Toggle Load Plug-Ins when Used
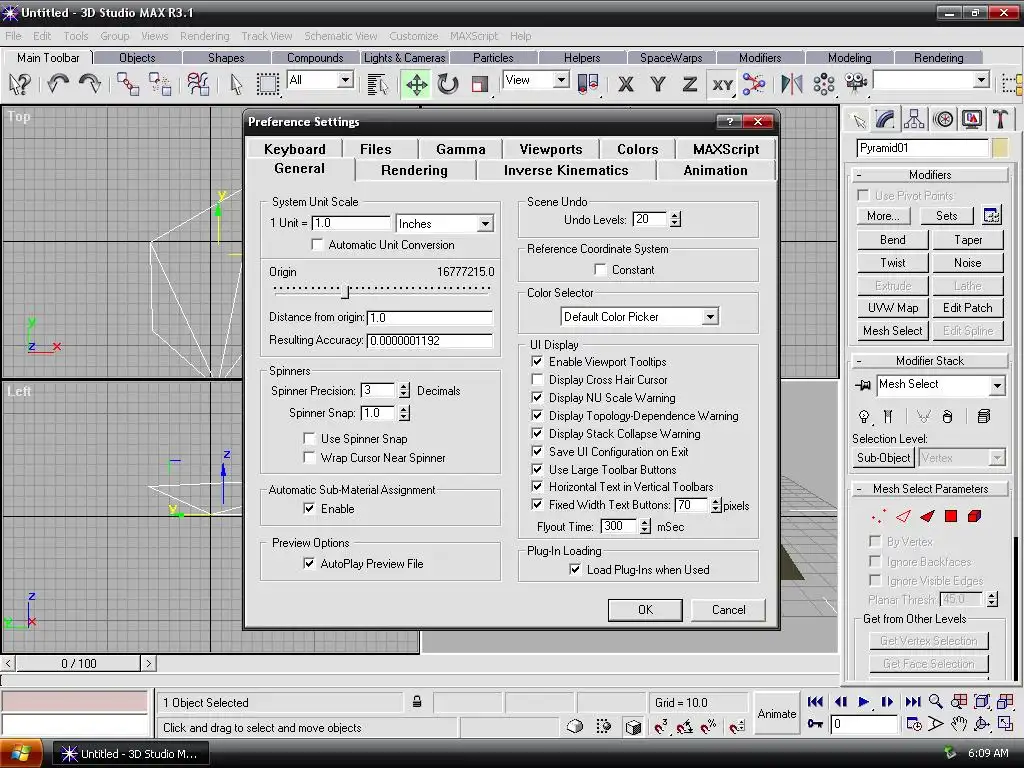This screenshot has height=768, width=1024. (575, 569)
